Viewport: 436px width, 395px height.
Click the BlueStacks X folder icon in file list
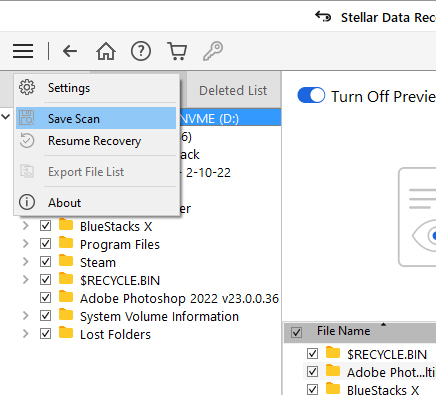[333, 389]
